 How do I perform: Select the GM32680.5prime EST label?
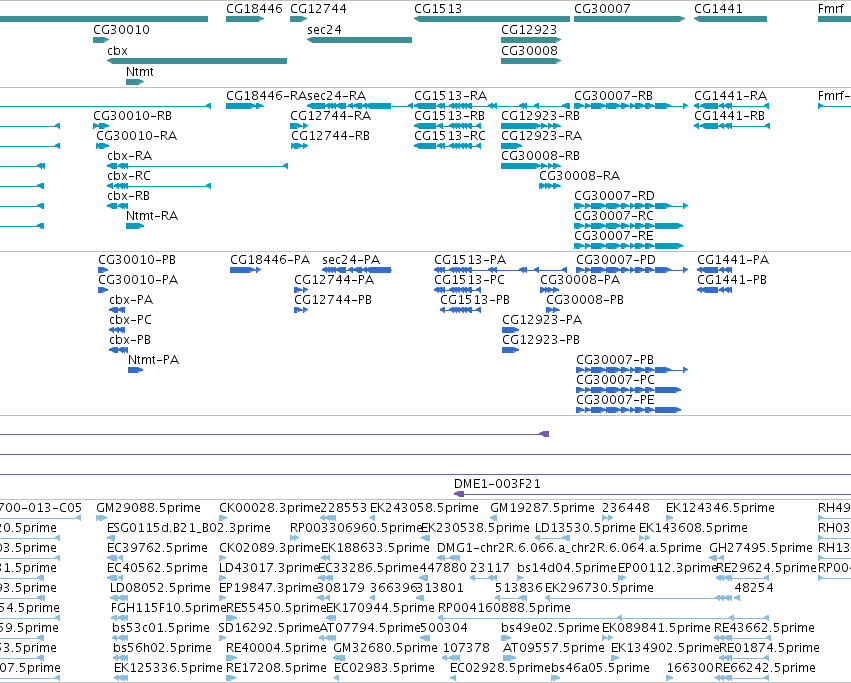385,648
